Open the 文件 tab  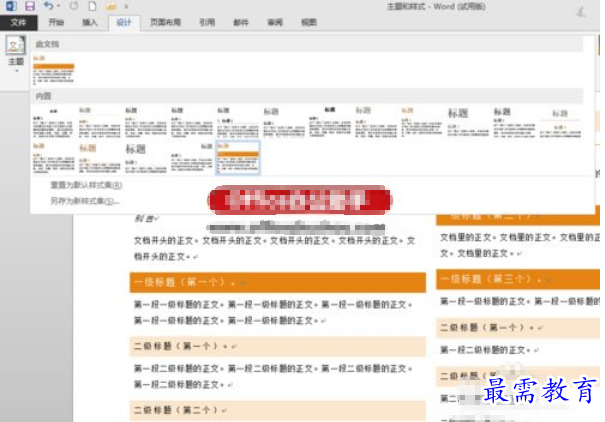pos(19,23)
